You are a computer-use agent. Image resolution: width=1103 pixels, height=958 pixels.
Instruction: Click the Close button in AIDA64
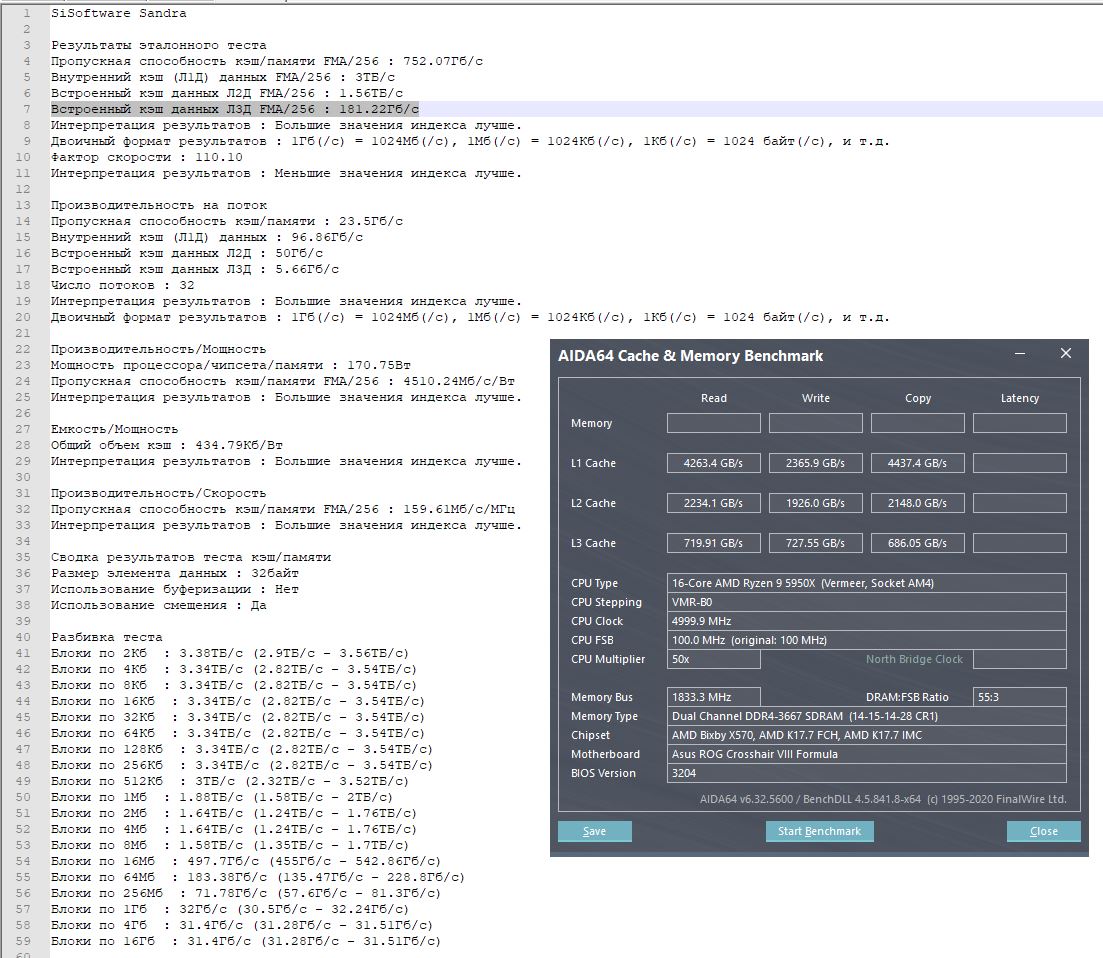tap(1043, 831)
